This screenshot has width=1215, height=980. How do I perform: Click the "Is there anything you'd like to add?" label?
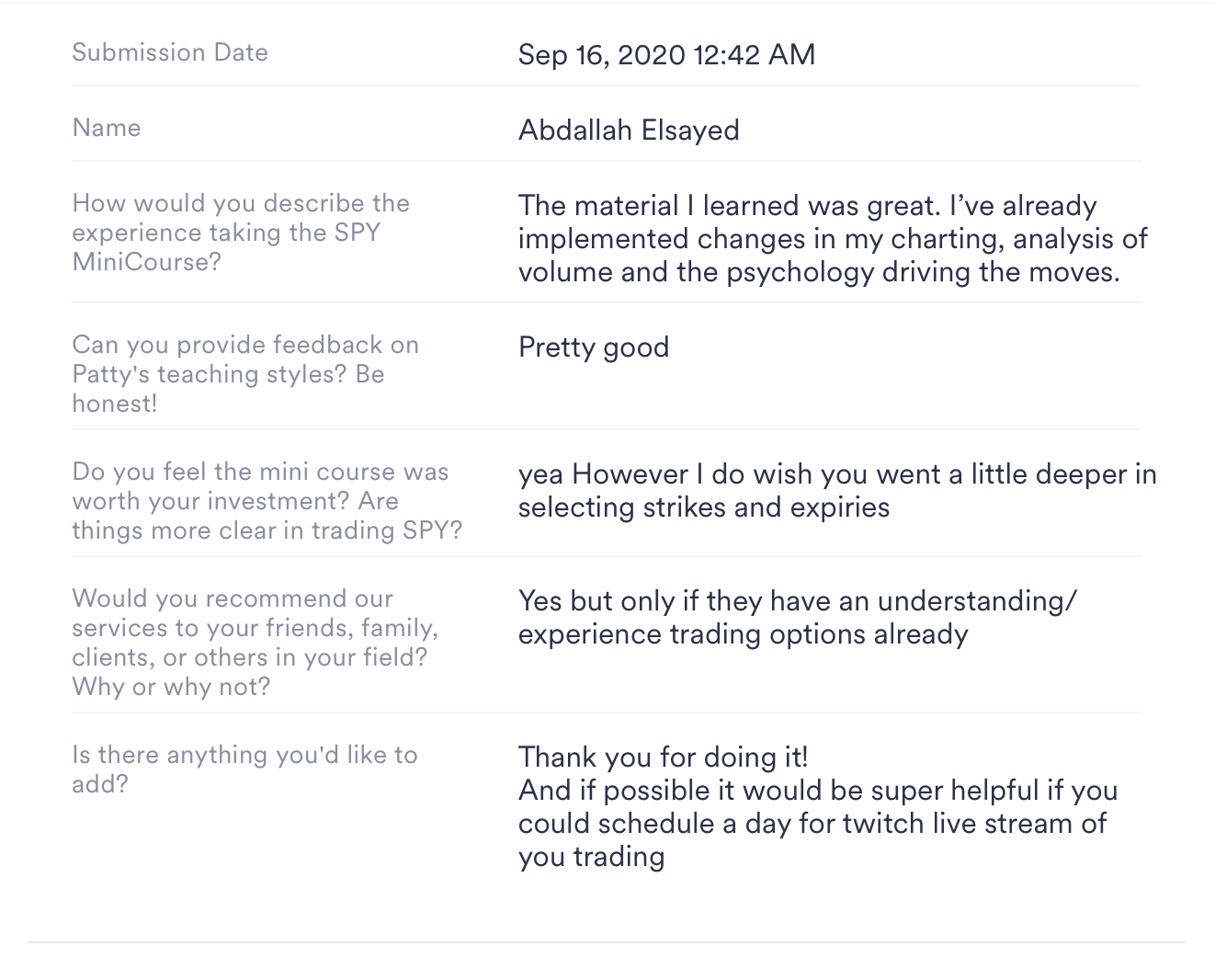(x=244, y=769)
